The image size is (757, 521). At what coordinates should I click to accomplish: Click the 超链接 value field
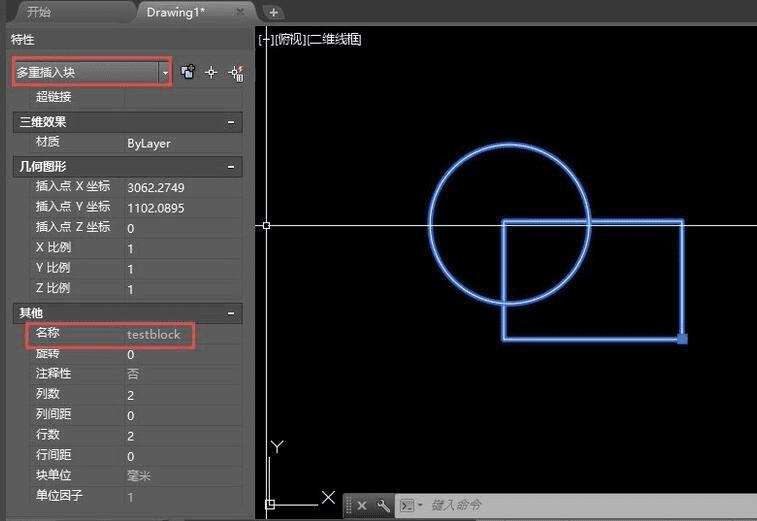[183, 97]
